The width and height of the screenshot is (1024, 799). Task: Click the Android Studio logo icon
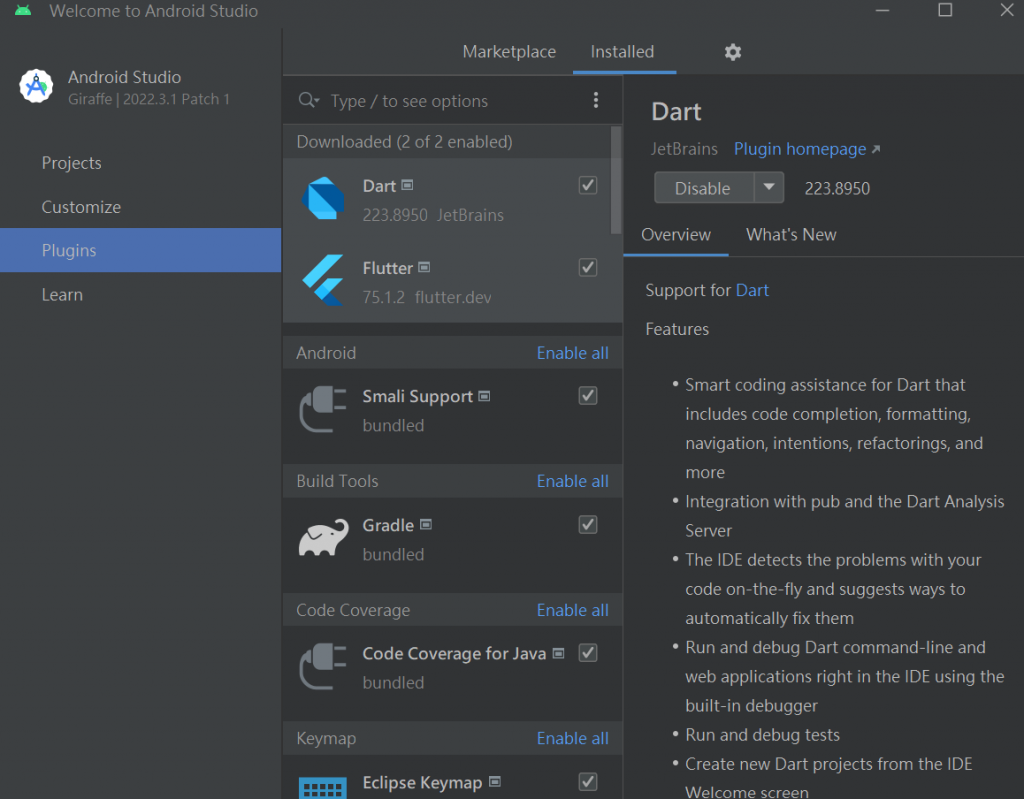tap(36, 86)
